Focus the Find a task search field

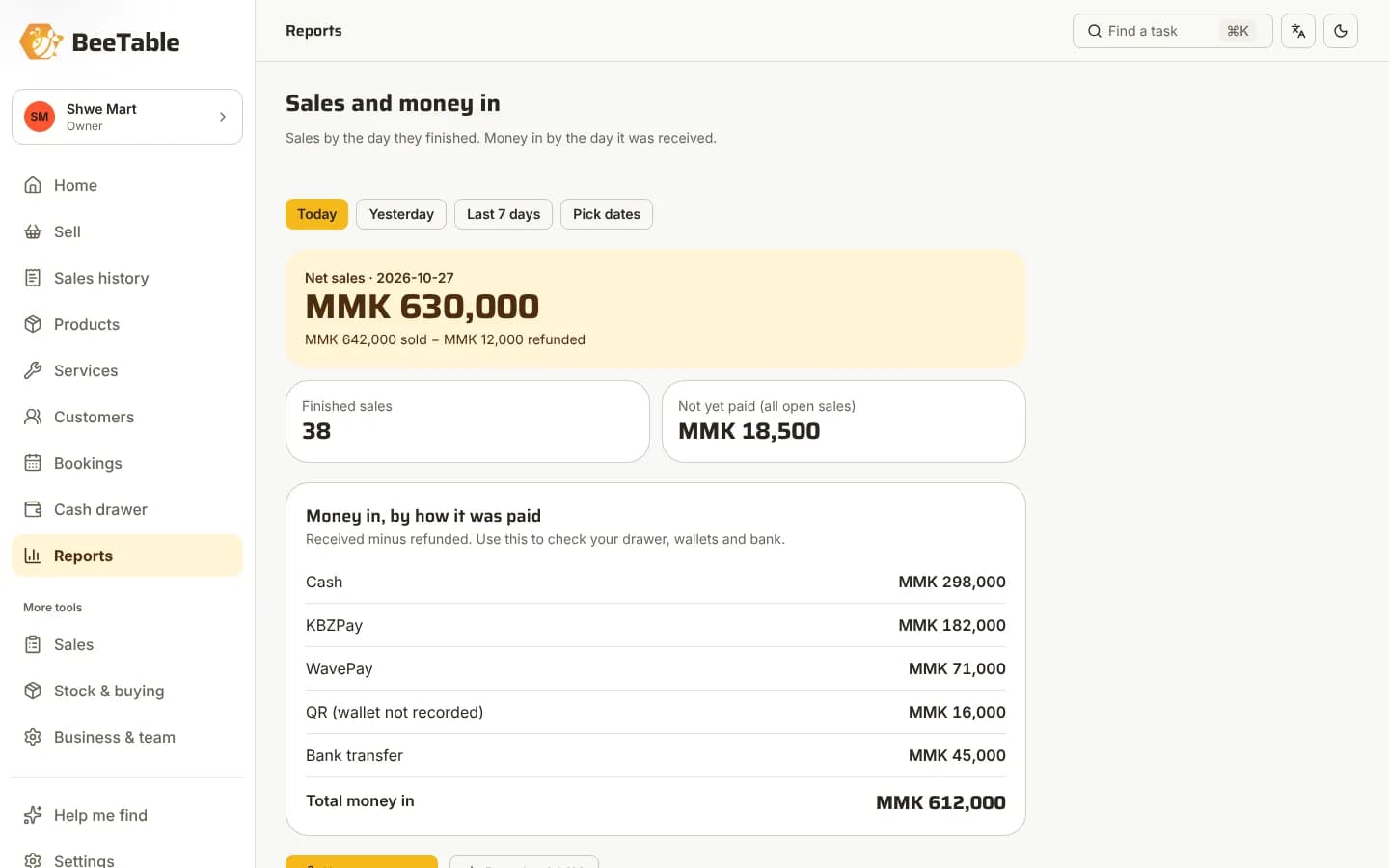click(x=1173, y=31)
